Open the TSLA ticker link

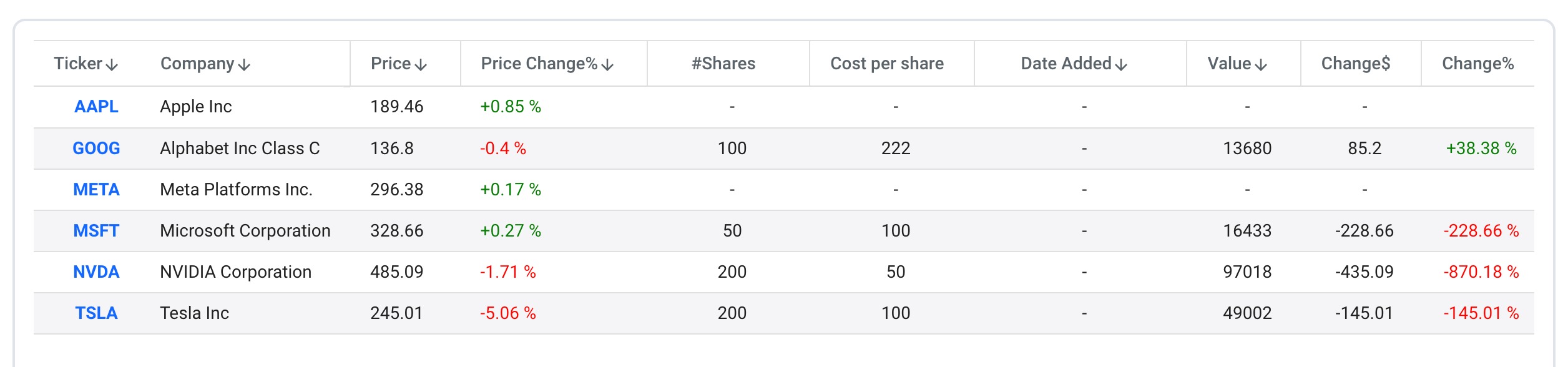pos(96,313)
